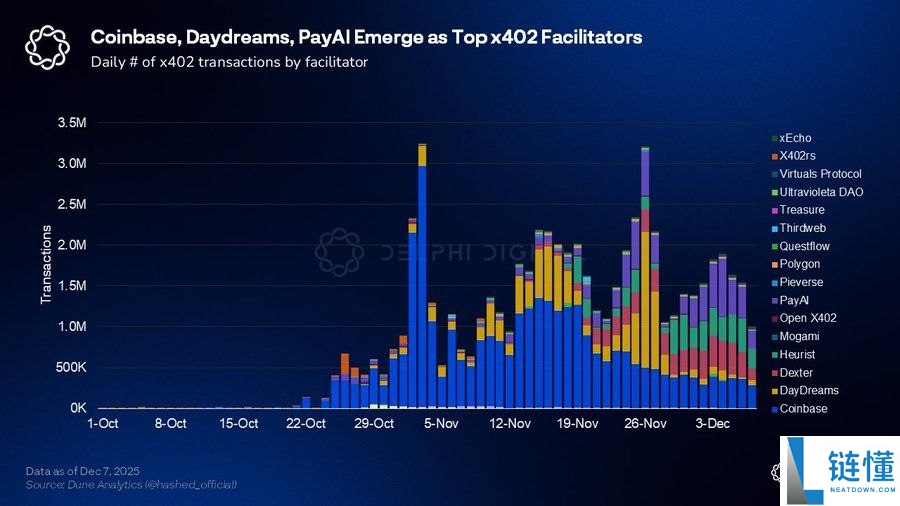The image size is (900, 506).
Task: Click 'Data as of Dec 7, 2025' footnote
Action: 82,471
